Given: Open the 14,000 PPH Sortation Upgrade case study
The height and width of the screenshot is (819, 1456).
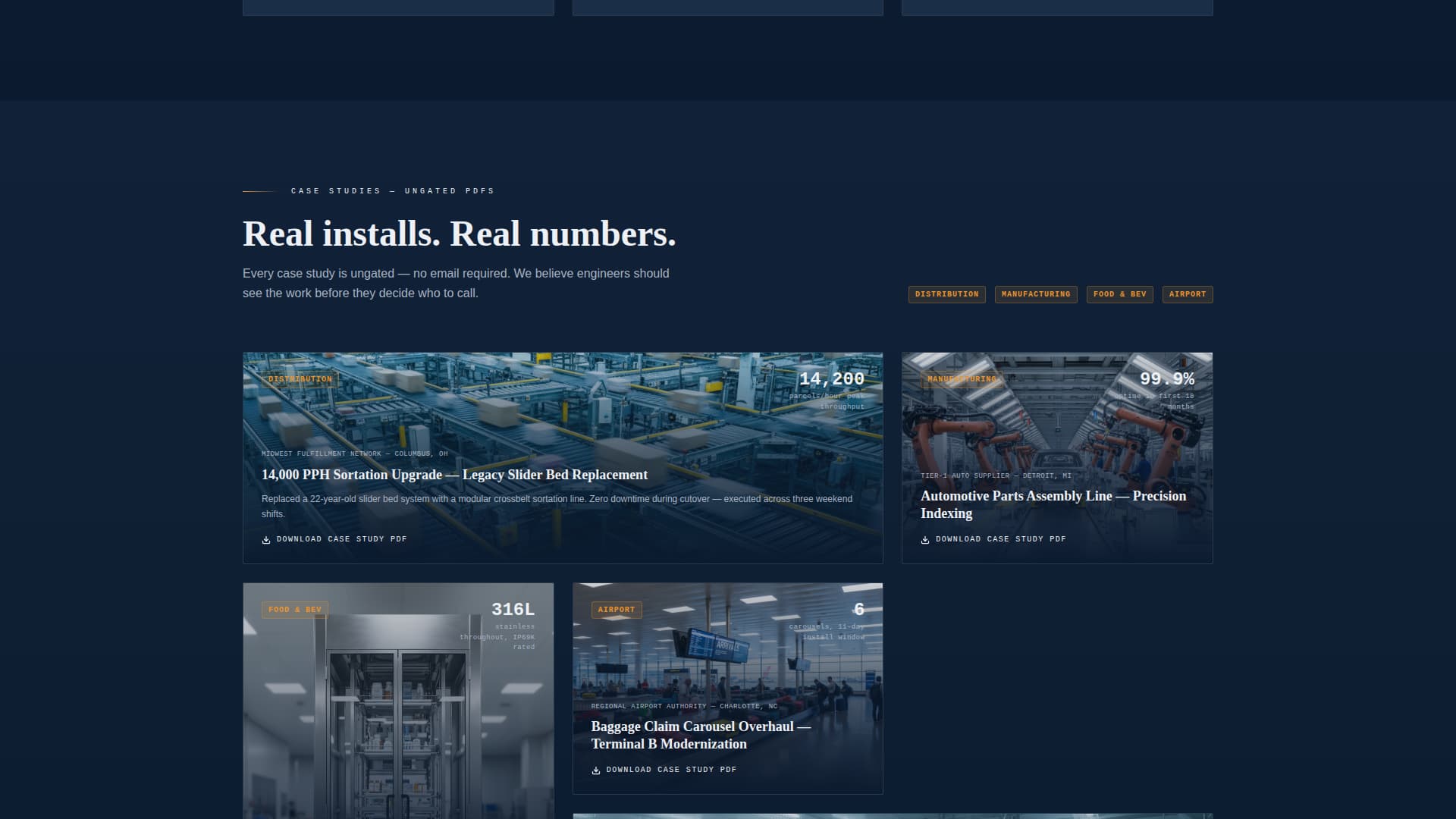Looking at the screenshot, I should [453, 475].
